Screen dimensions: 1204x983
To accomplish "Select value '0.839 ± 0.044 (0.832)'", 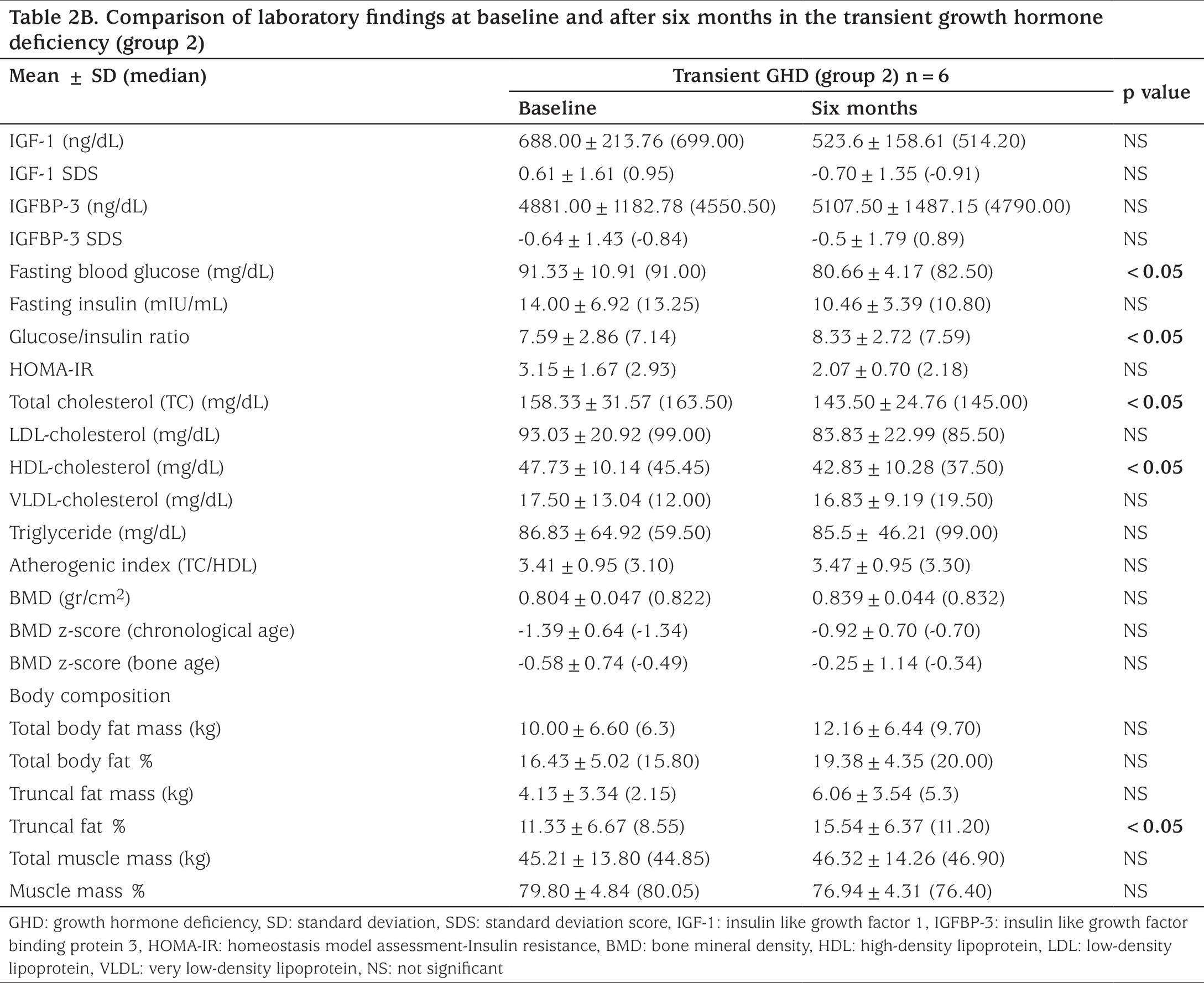I will click(908, 598).
